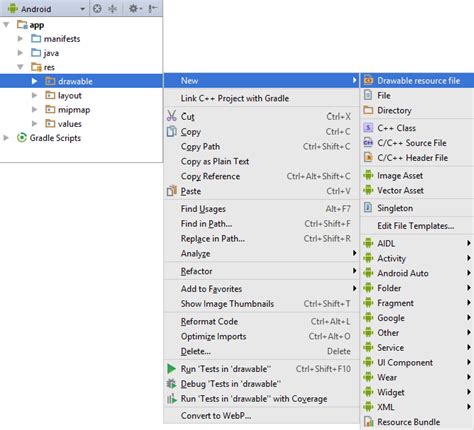Viewport: 474px width, 430px height.
Task: Select Find in Path... entry
Action: (x=261, y=224)
